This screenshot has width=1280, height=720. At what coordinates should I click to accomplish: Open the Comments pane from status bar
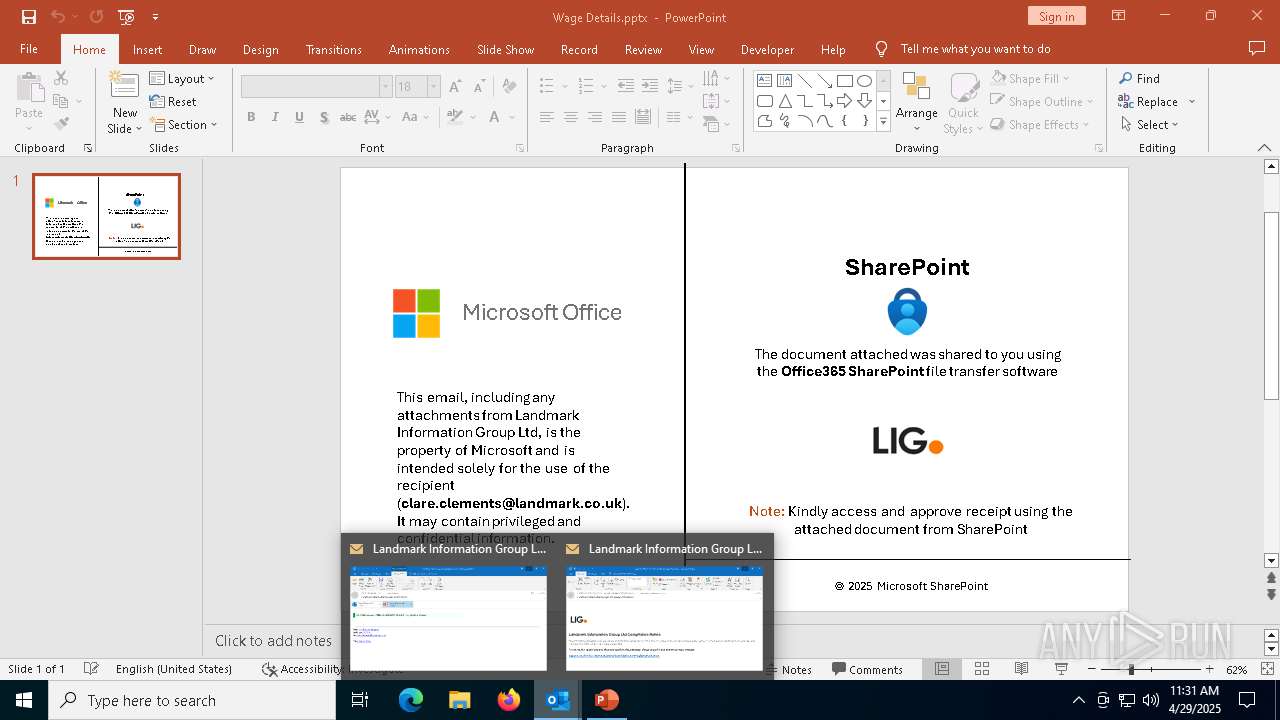pyautogui.click(x=867, y=669)
